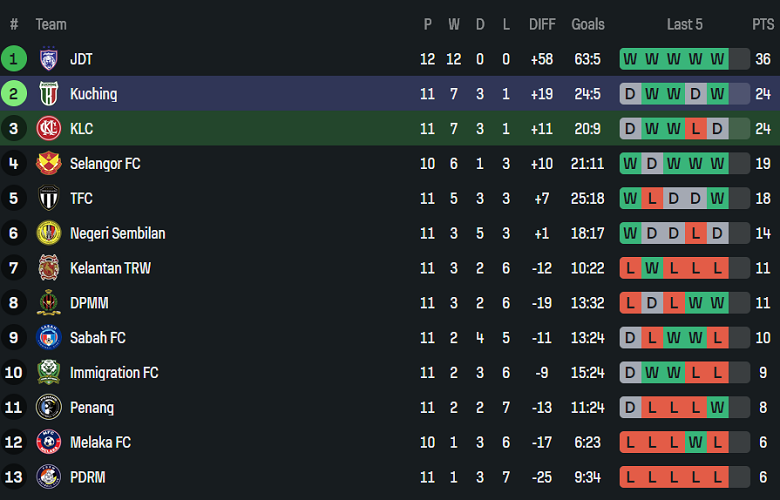Click the TFC black-and-white crest
Viewport: 780px width, 500px height.
48,198
